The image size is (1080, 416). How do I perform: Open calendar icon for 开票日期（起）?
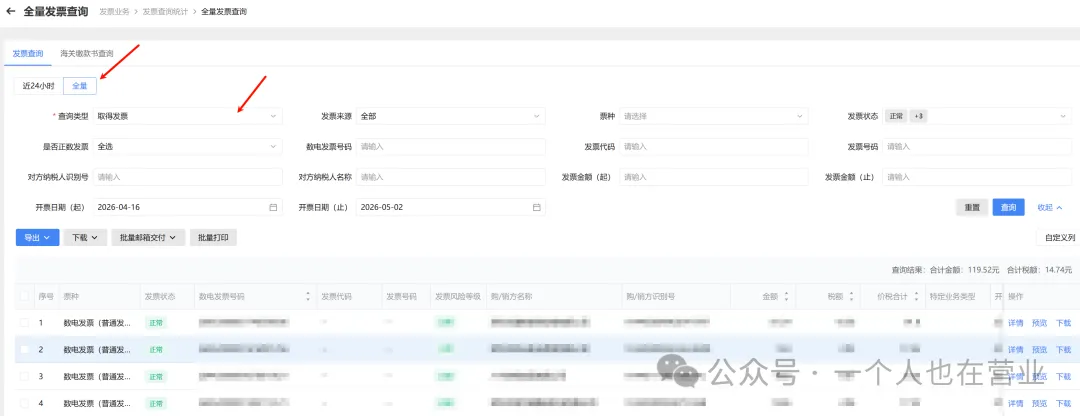pos(273,207)
